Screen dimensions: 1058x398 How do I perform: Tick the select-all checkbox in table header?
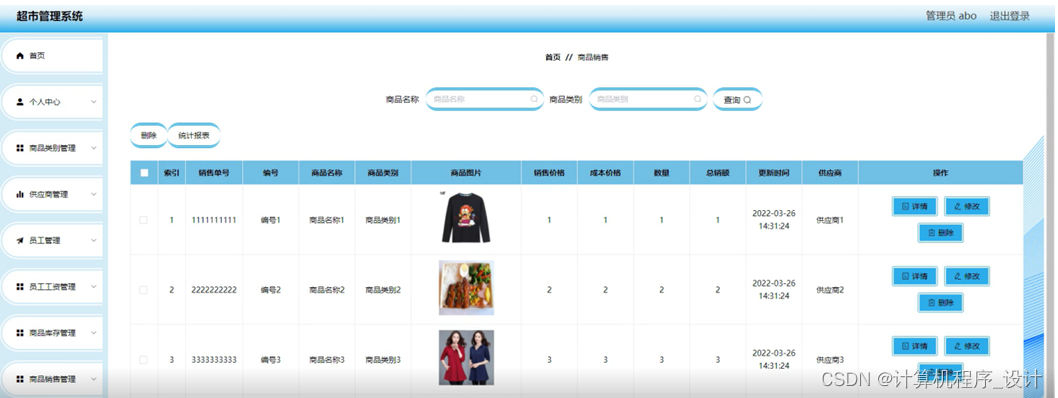144,173
